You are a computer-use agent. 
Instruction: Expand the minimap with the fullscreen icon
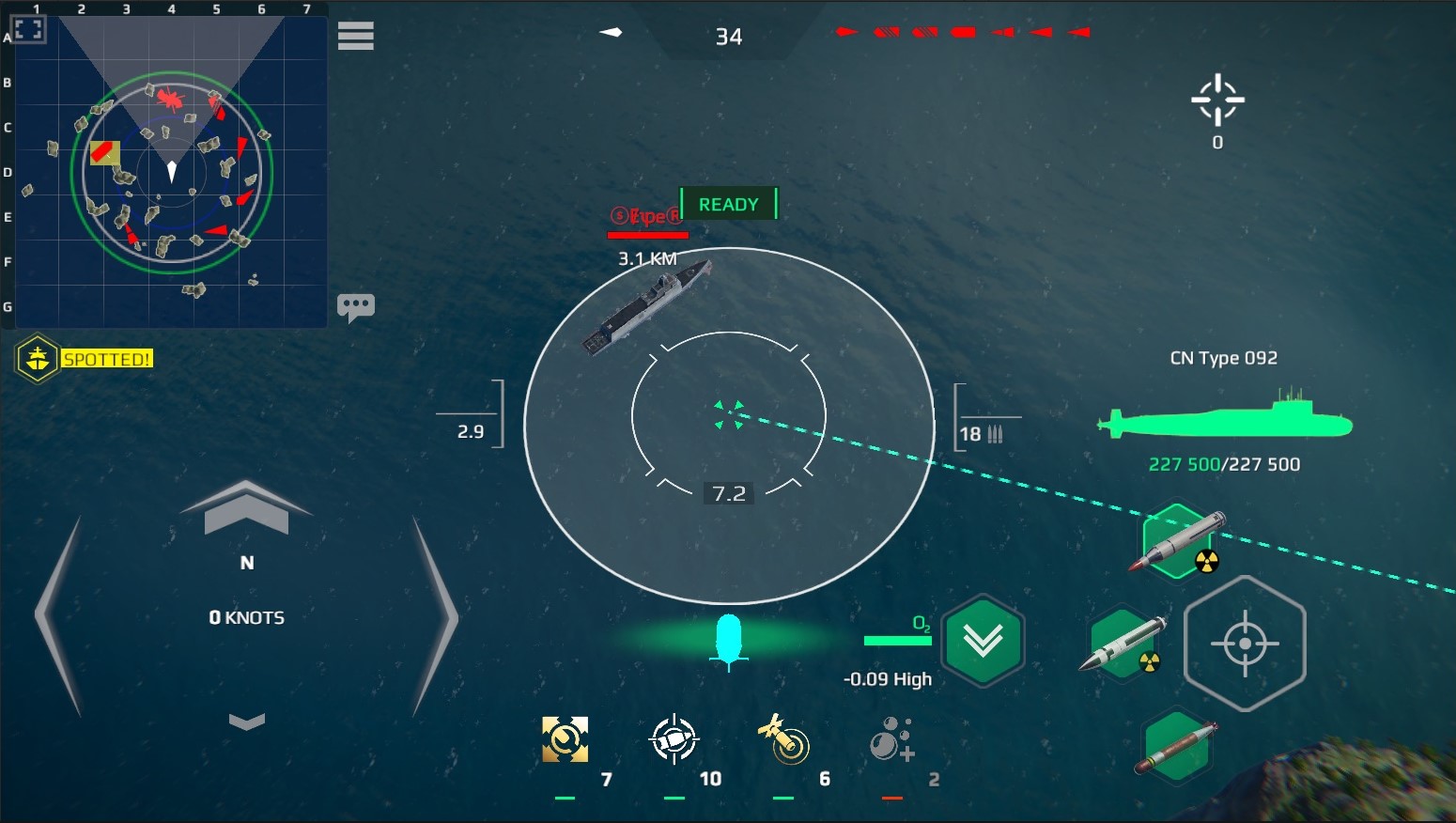tap(28, 29)
